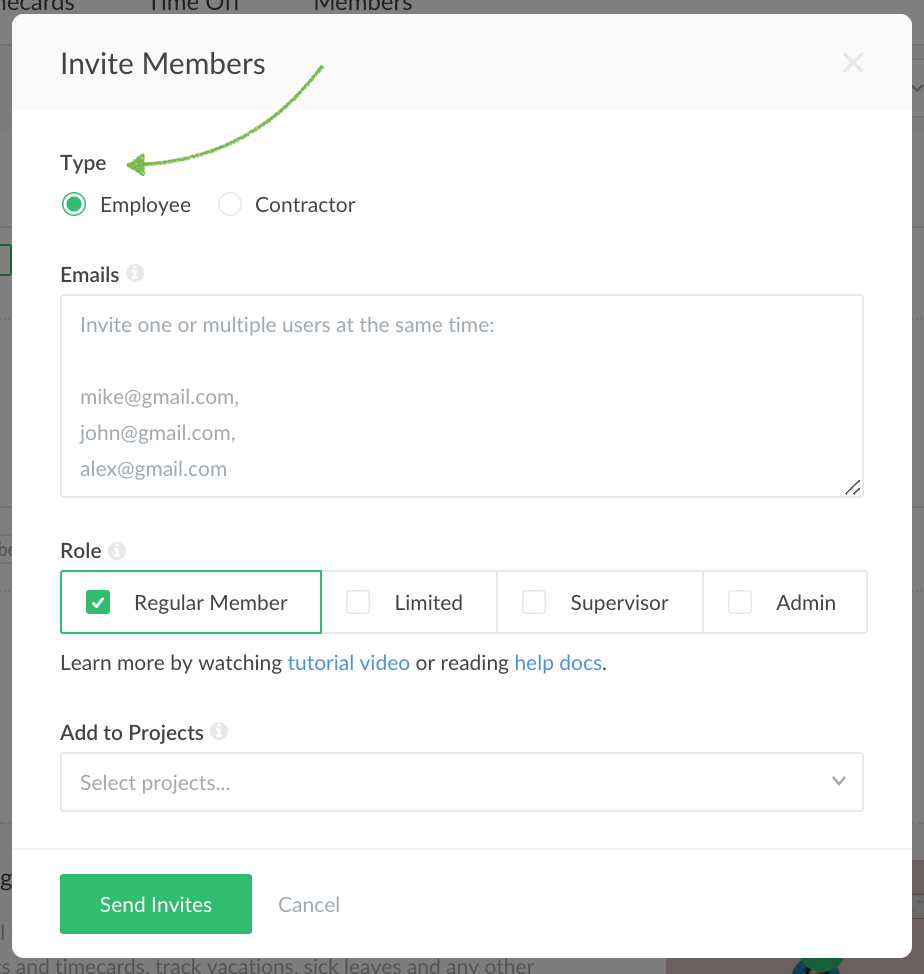The height and width of the screenshot is (974, 924).
Task: Click the info icon next to Add to Projects
Action: click(219, 731)
